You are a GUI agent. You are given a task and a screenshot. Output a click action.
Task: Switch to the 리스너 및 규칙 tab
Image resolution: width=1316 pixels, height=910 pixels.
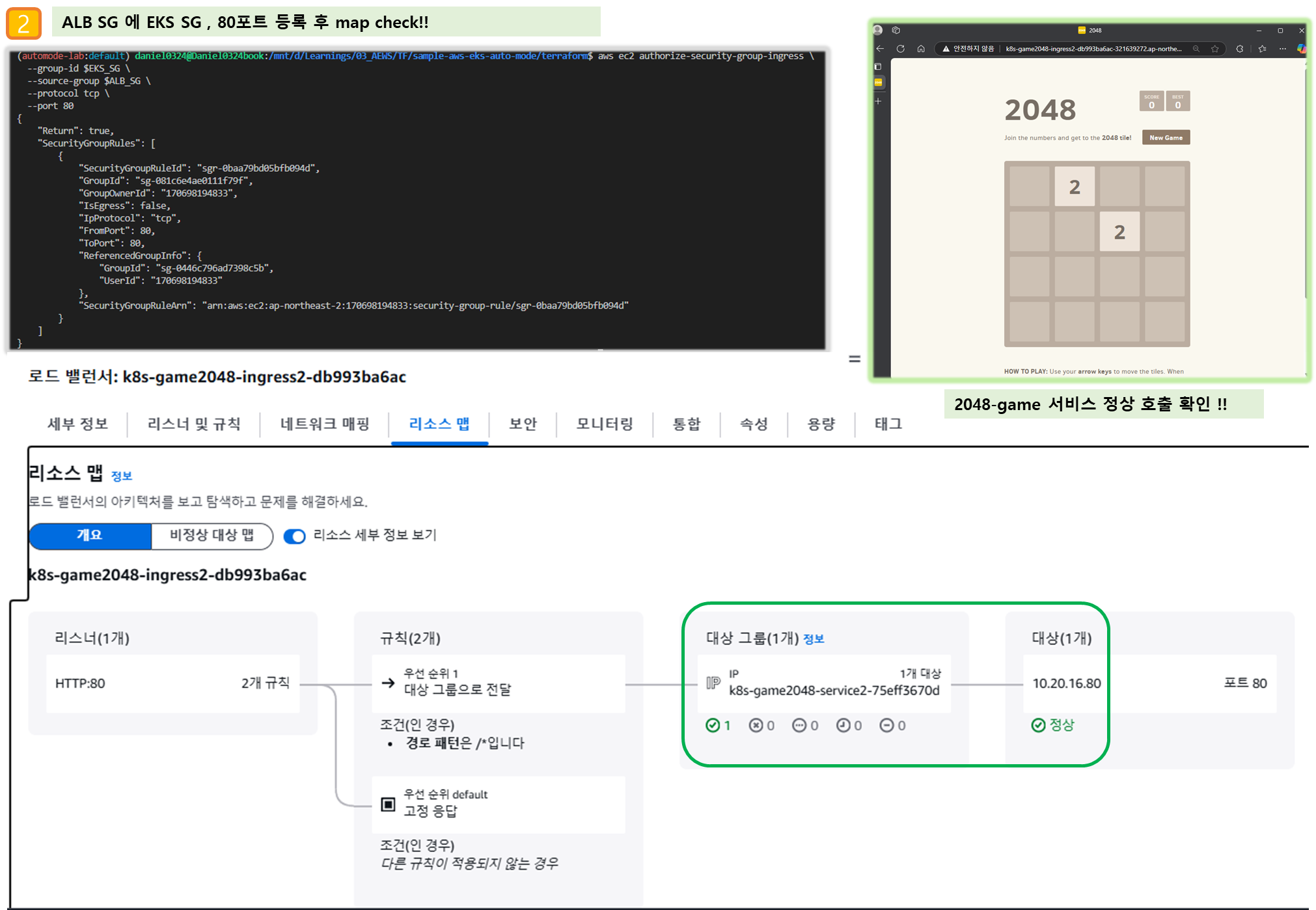click(x=194, y=424)
